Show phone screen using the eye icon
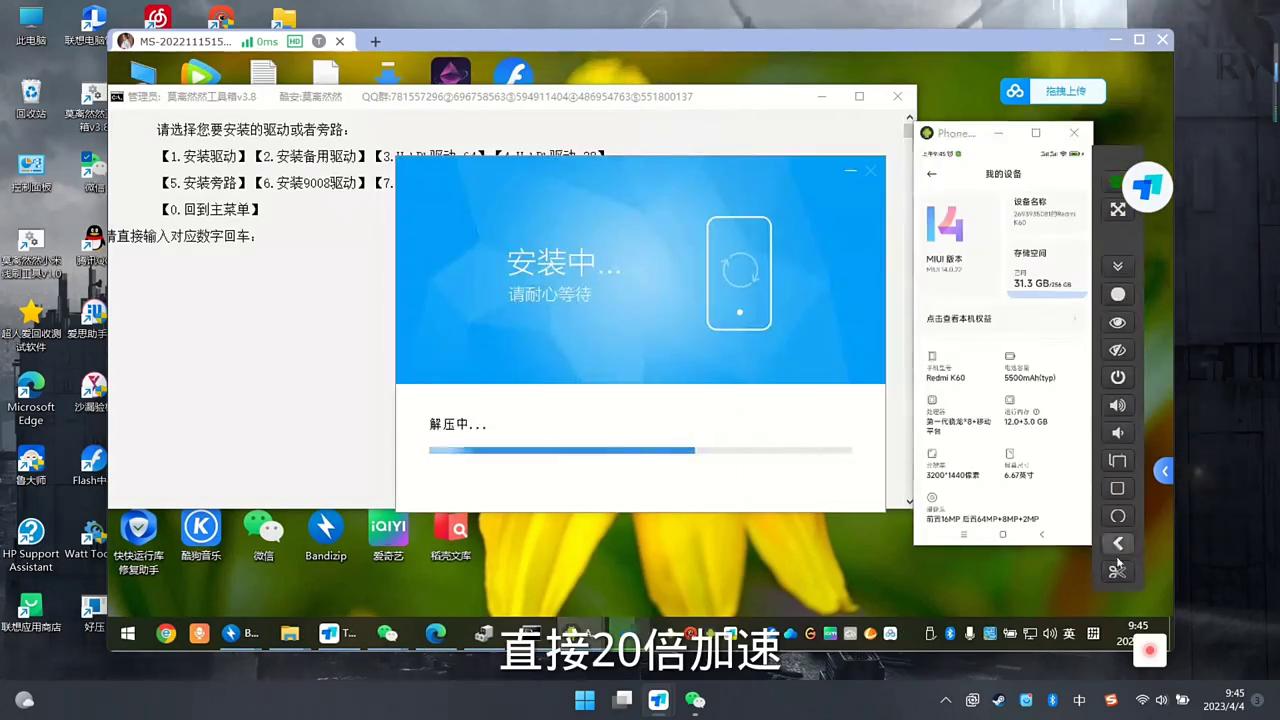The image size is (1280, 720). [x=1117, y=322]
